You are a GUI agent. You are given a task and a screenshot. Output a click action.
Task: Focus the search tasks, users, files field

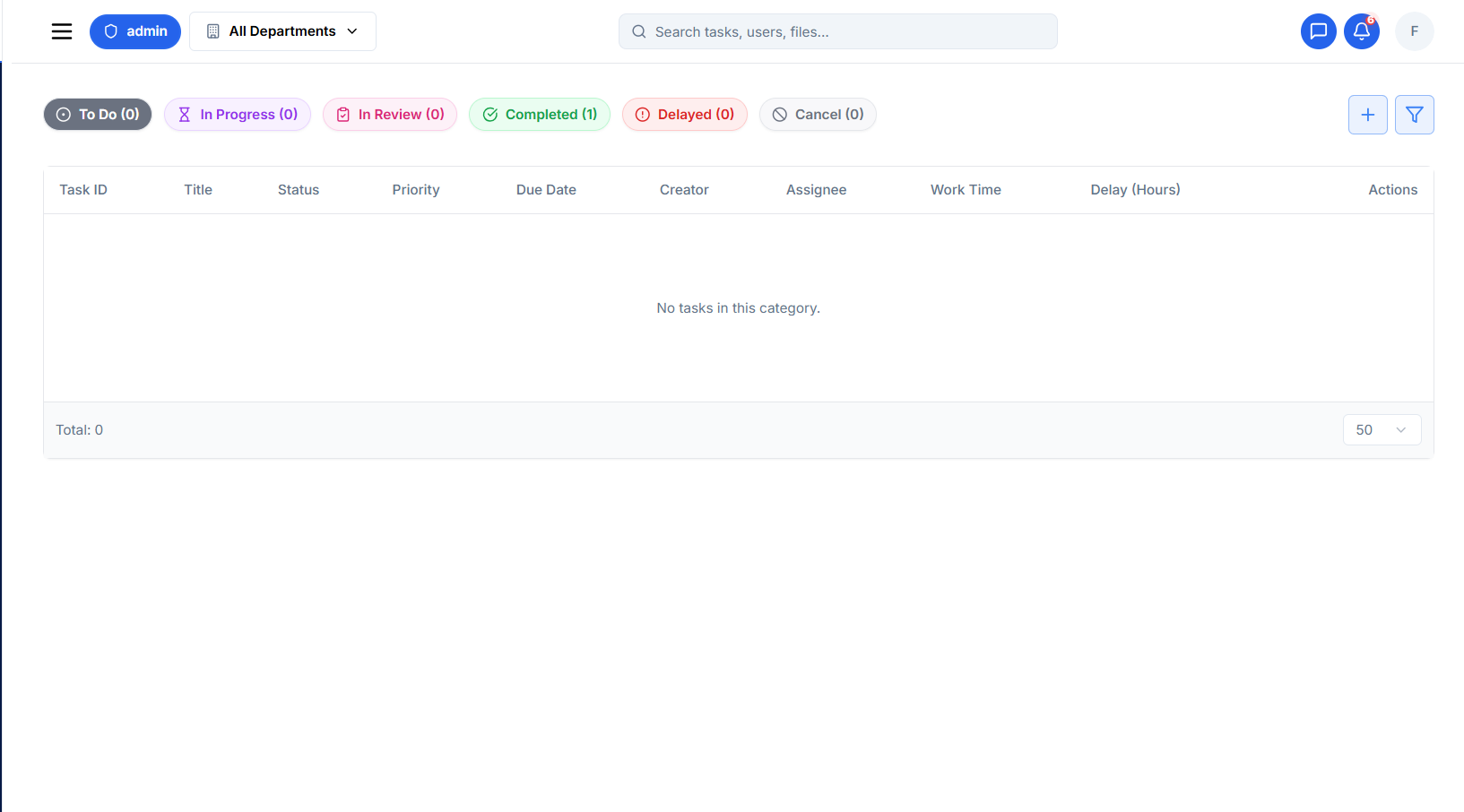click(x=838, y=31)
